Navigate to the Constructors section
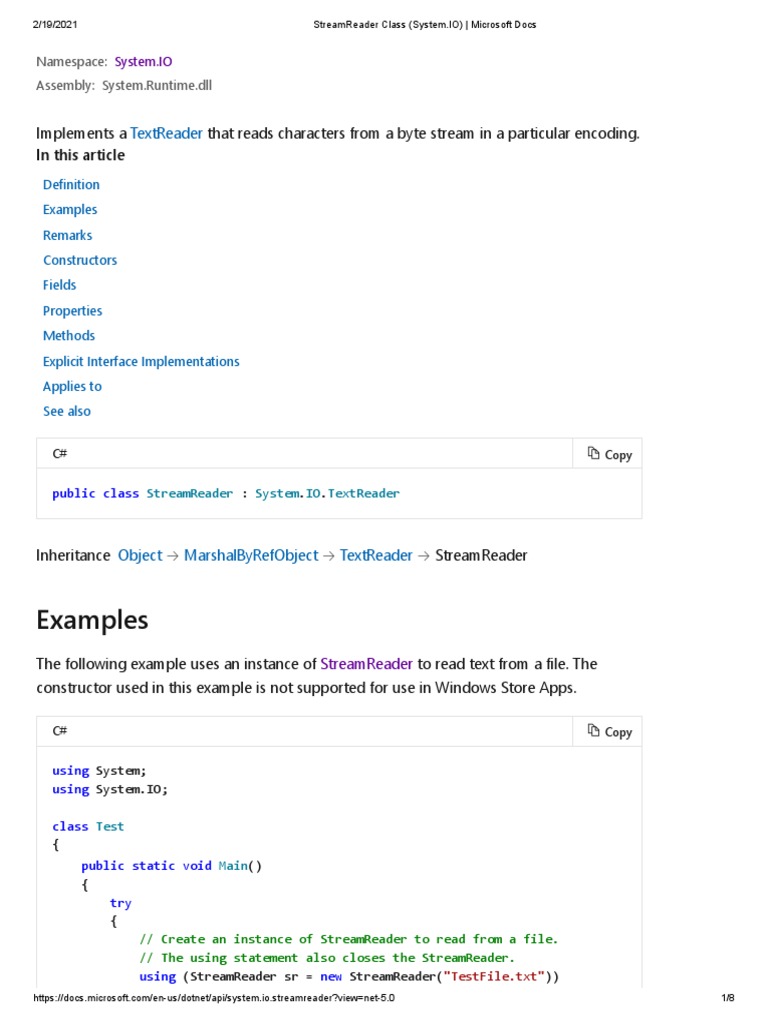768x1024 pixels. (x=80, y=260)
